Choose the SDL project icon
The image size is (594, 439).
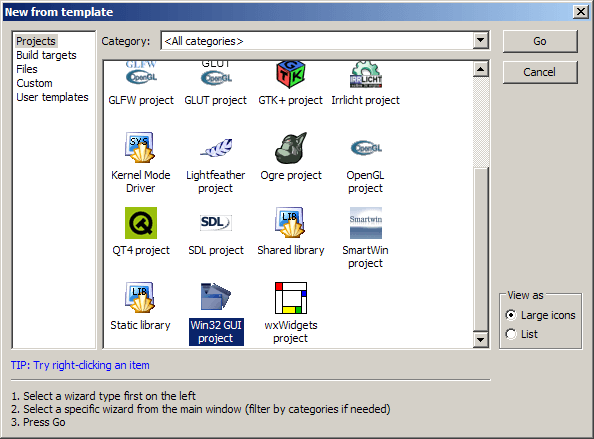(216, 223)
